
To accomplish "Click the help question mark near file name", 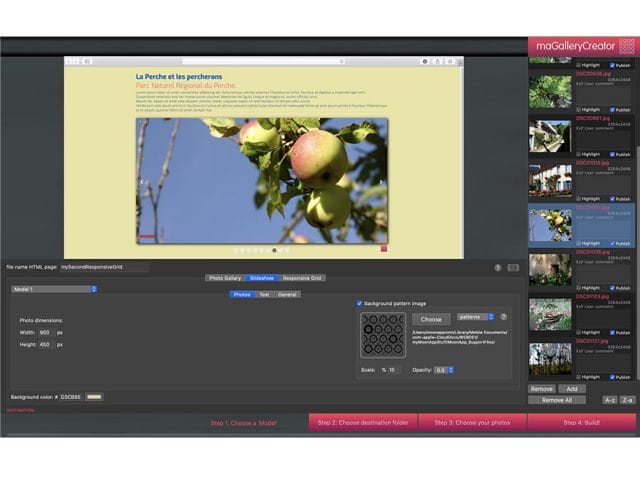I will point(498,267).
